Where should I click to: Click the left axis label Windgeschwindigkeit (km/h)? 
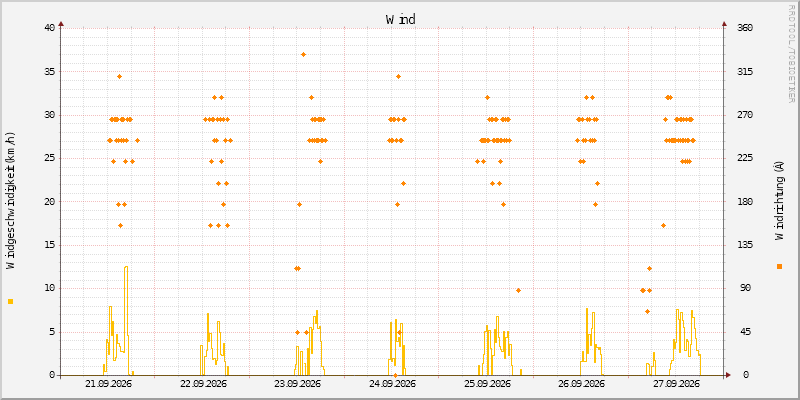click(x=10, y=200)
